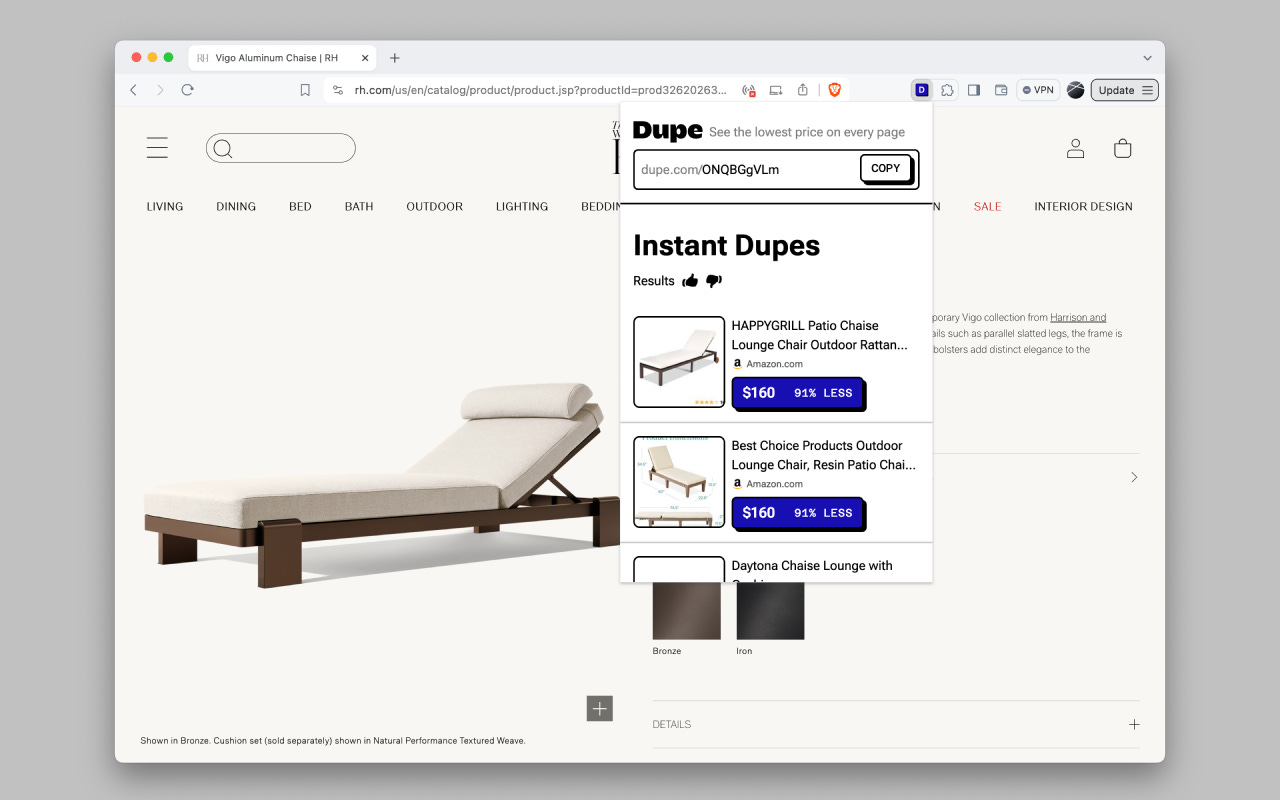
Task: Click the Brave shields lion icon
Action: pos(834,90)
